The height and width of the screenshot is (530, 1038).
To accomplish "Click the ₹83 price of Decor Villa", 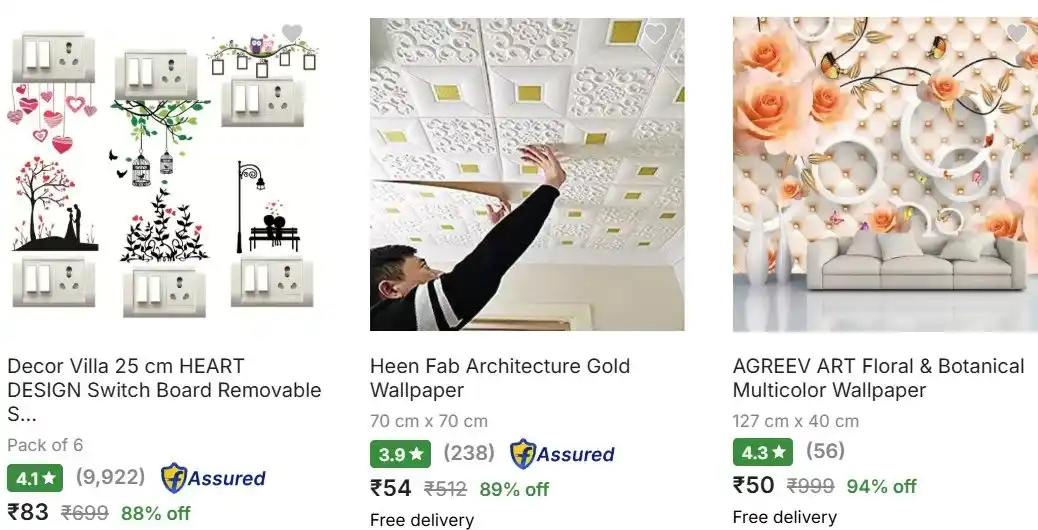I will pos(28,511).
